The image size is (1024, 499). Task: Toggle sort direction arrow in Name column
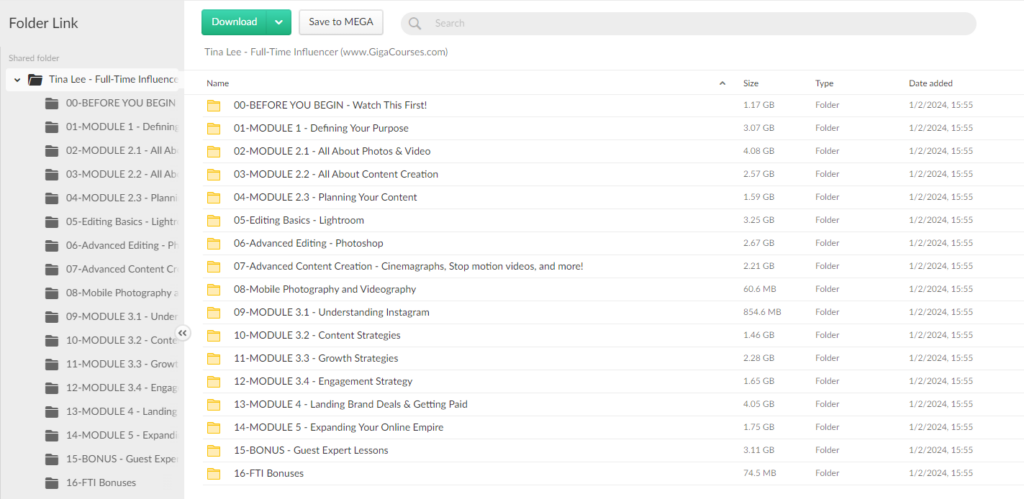click(x=722, y=83)
